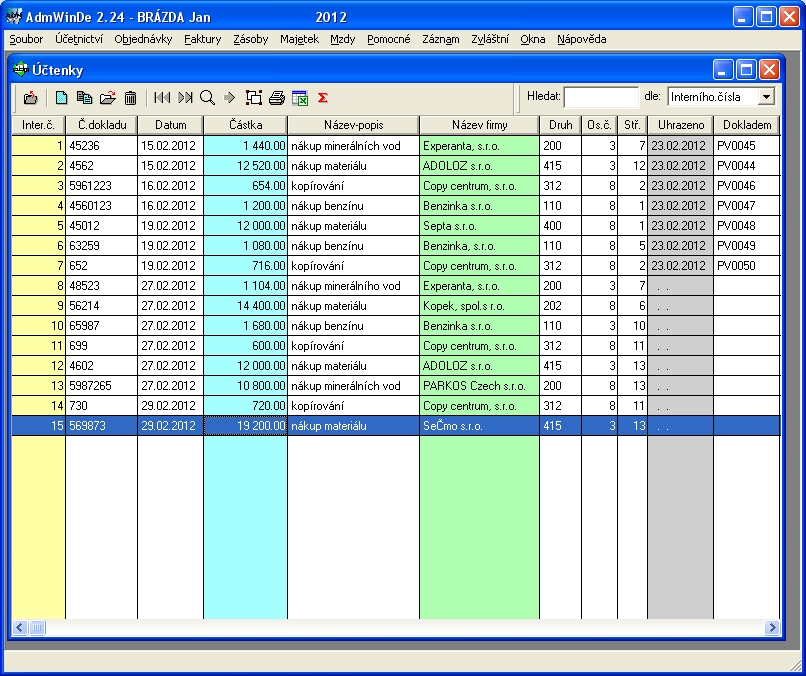This screenshot has height=676, width=806.
Task: Select nákup minerálního vod description cell
Action: pyautogui.click(x=353, y=286)
